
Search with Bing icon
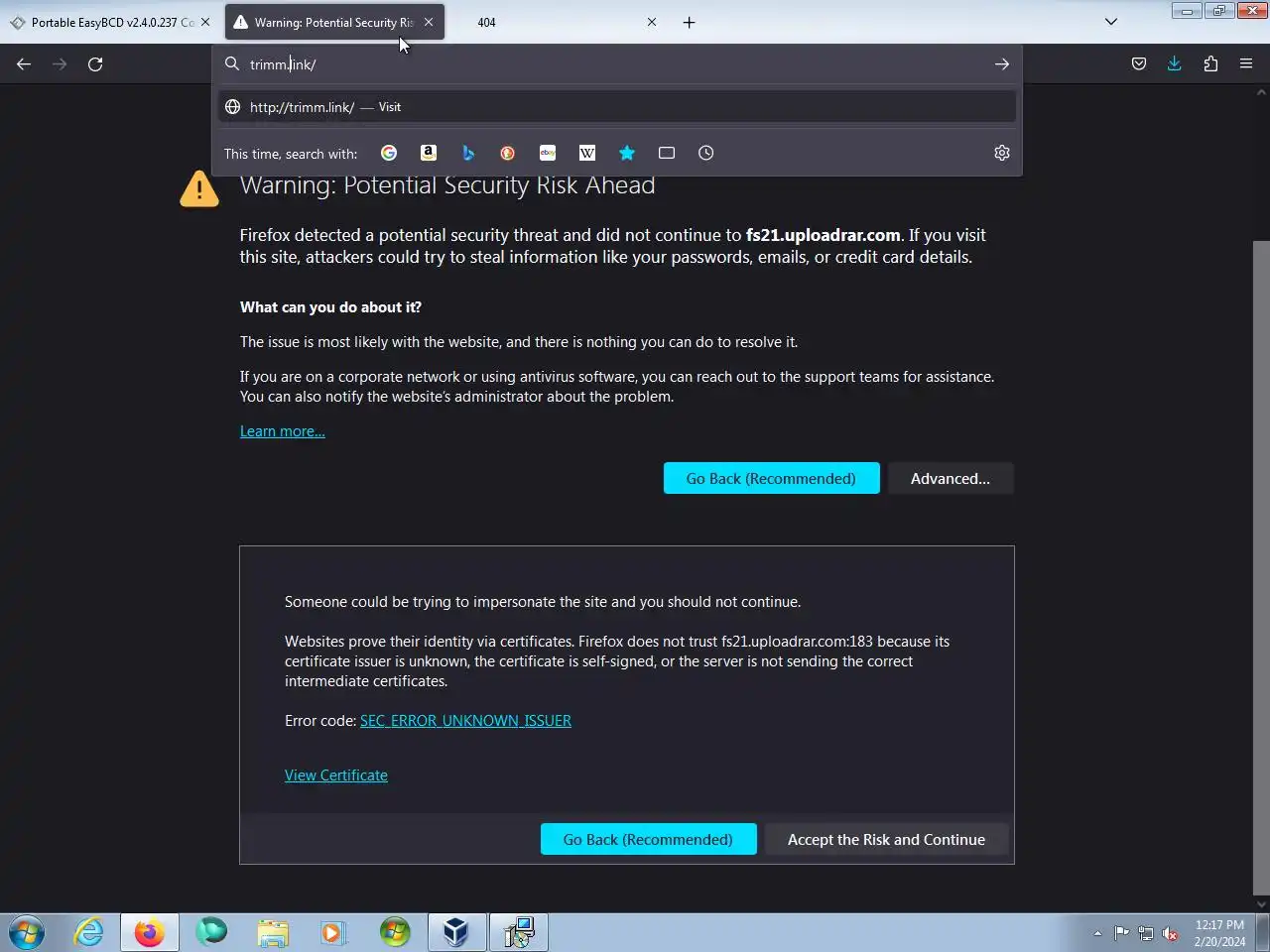(x=468, y=153)
